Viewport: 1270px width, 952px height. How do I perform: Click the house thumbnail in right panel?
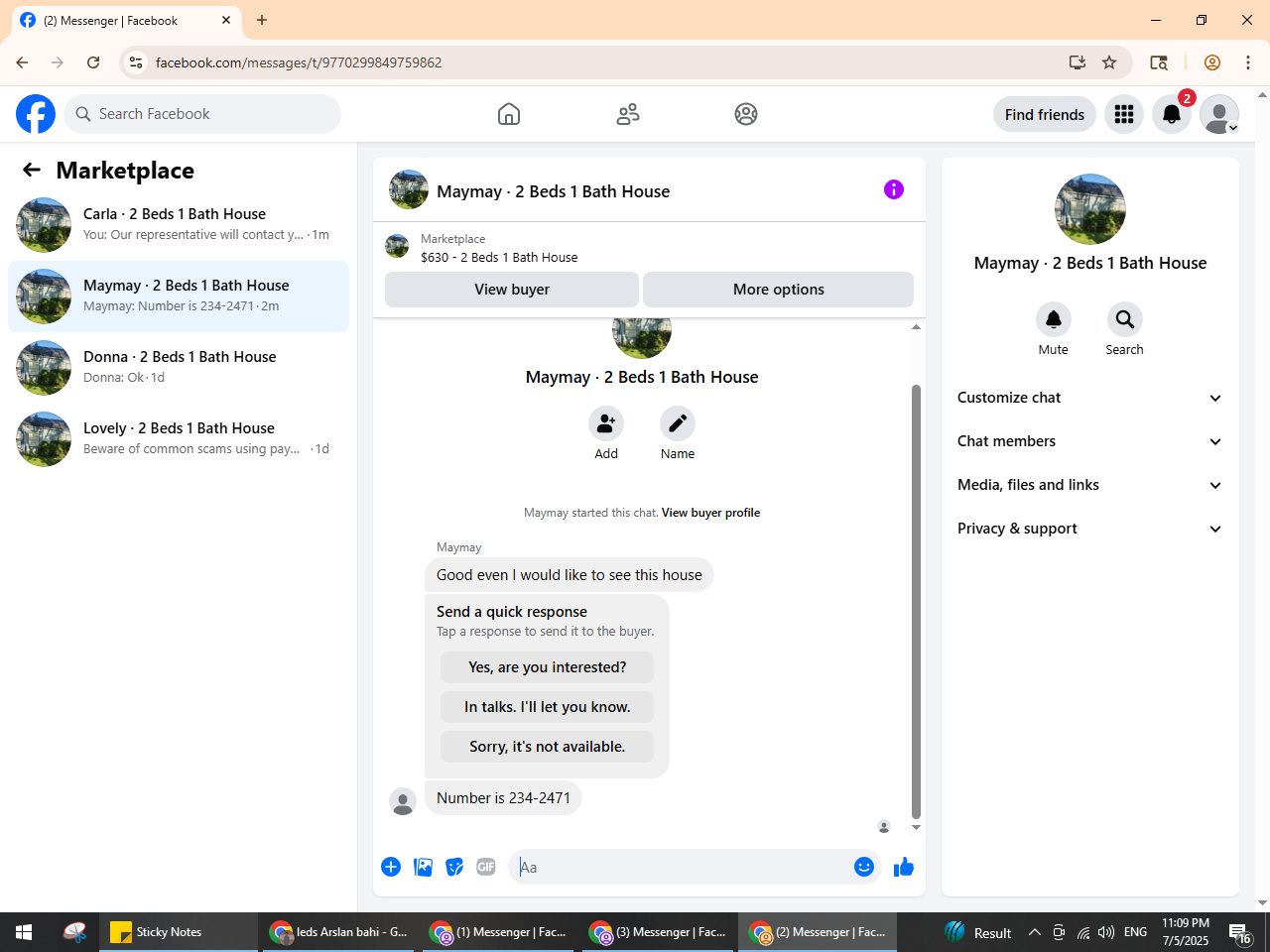point(1090,209)
